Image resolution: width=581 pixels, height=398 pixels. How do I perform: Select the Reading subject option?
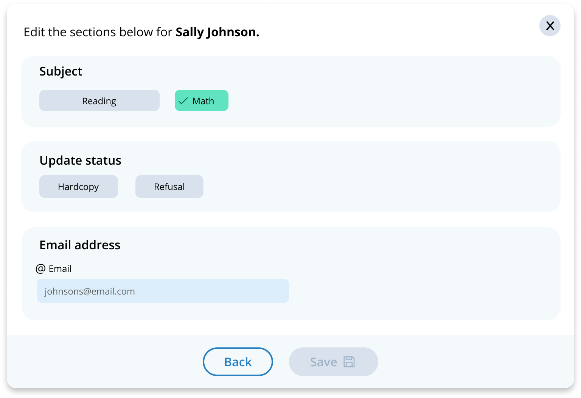[99, 100]
